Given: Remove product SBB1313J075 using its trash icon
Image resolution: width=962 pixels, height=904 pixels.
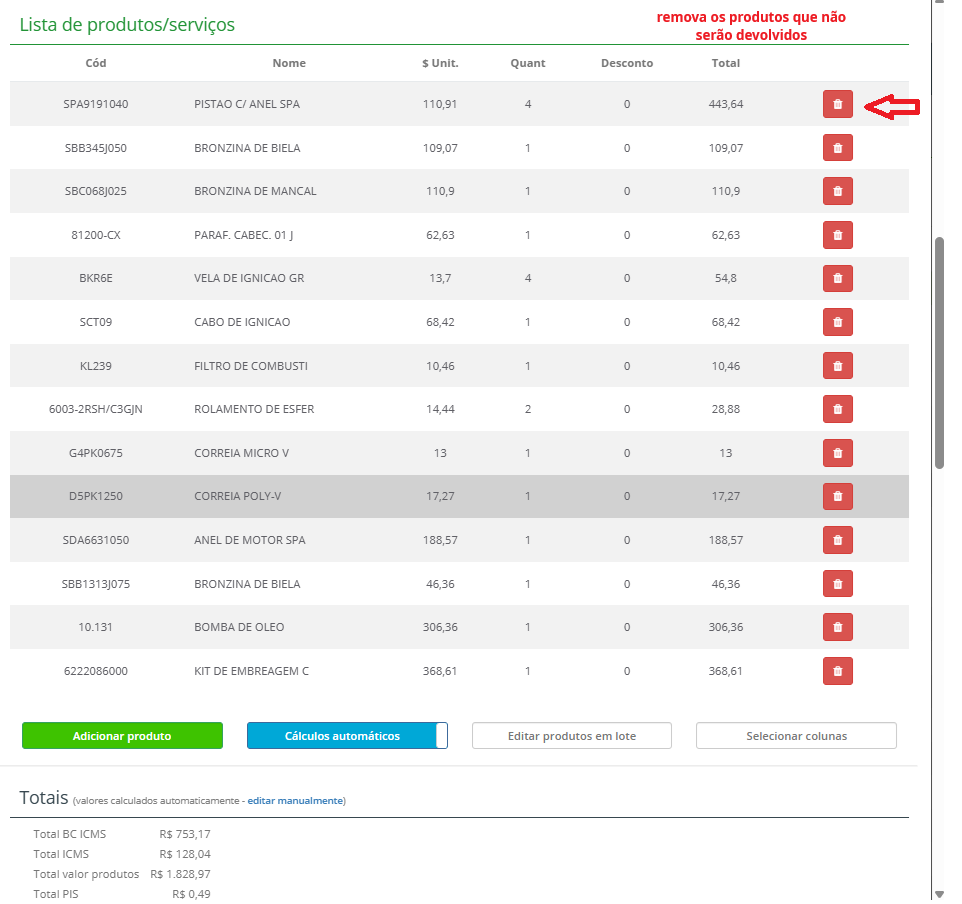Looking at the screenshot, I should (837, 584).
